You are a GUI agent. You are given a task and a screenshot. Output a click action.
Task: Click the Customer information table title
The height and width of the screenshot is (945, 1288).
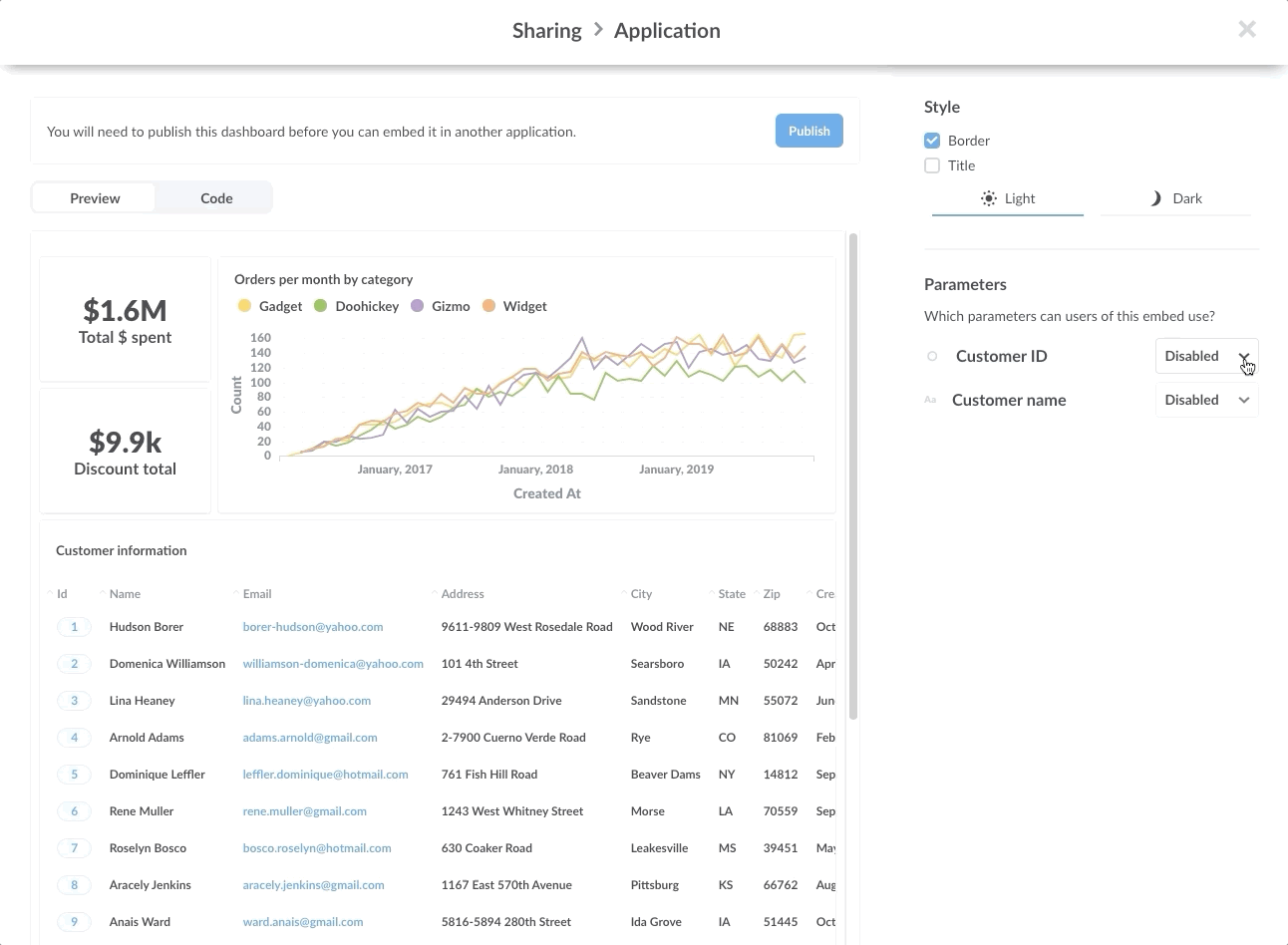coord(122,550)
